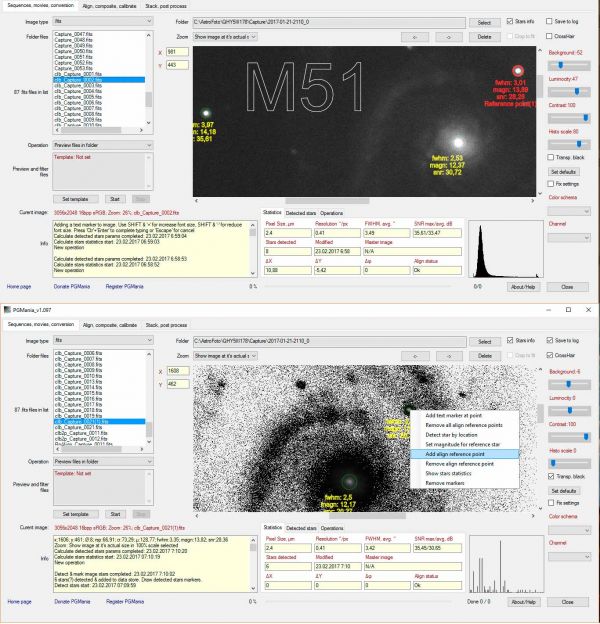
Task: Click Halo scale slider in lower window
Action: [x=569, y=464]
